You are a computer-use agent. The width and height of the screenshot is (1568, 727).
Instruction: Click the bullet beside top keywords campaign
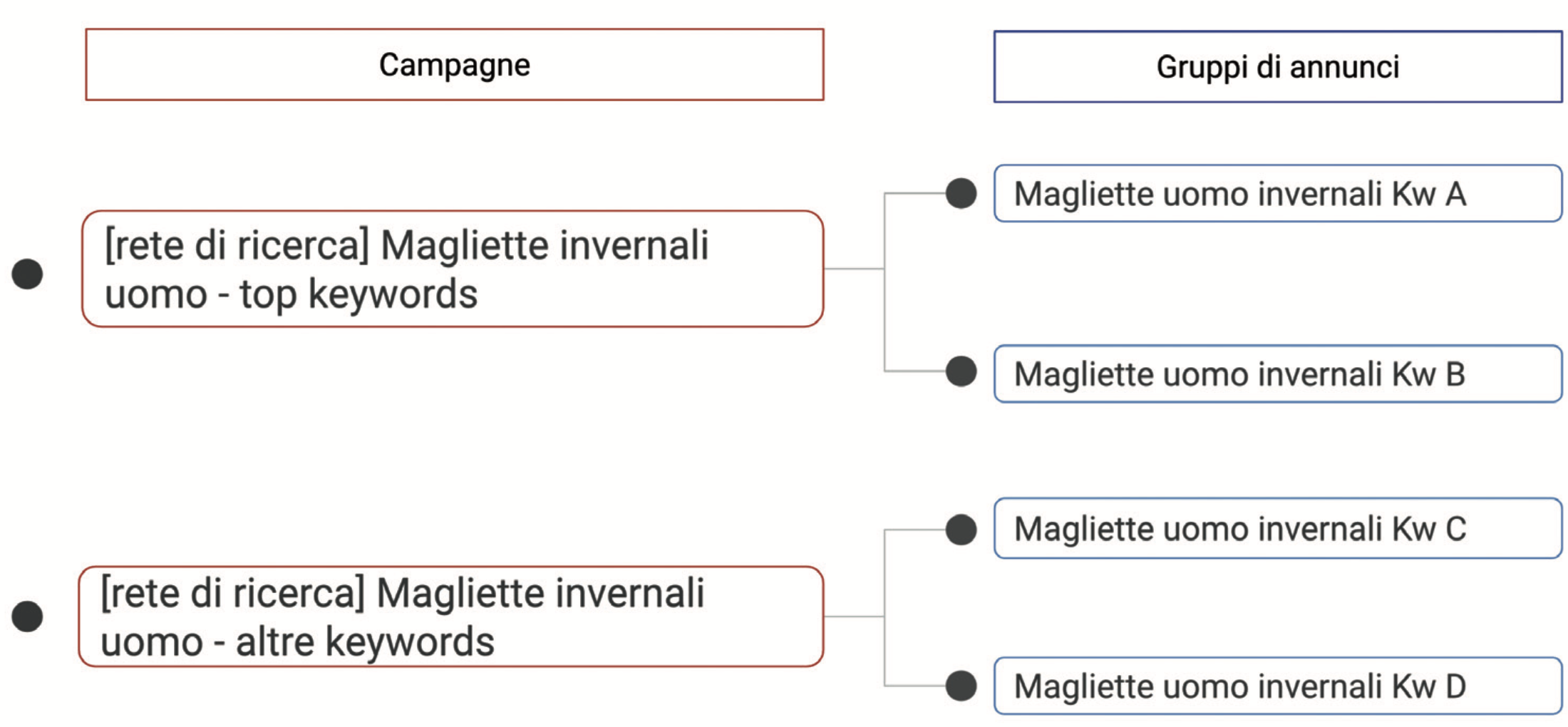pos(27,274)
